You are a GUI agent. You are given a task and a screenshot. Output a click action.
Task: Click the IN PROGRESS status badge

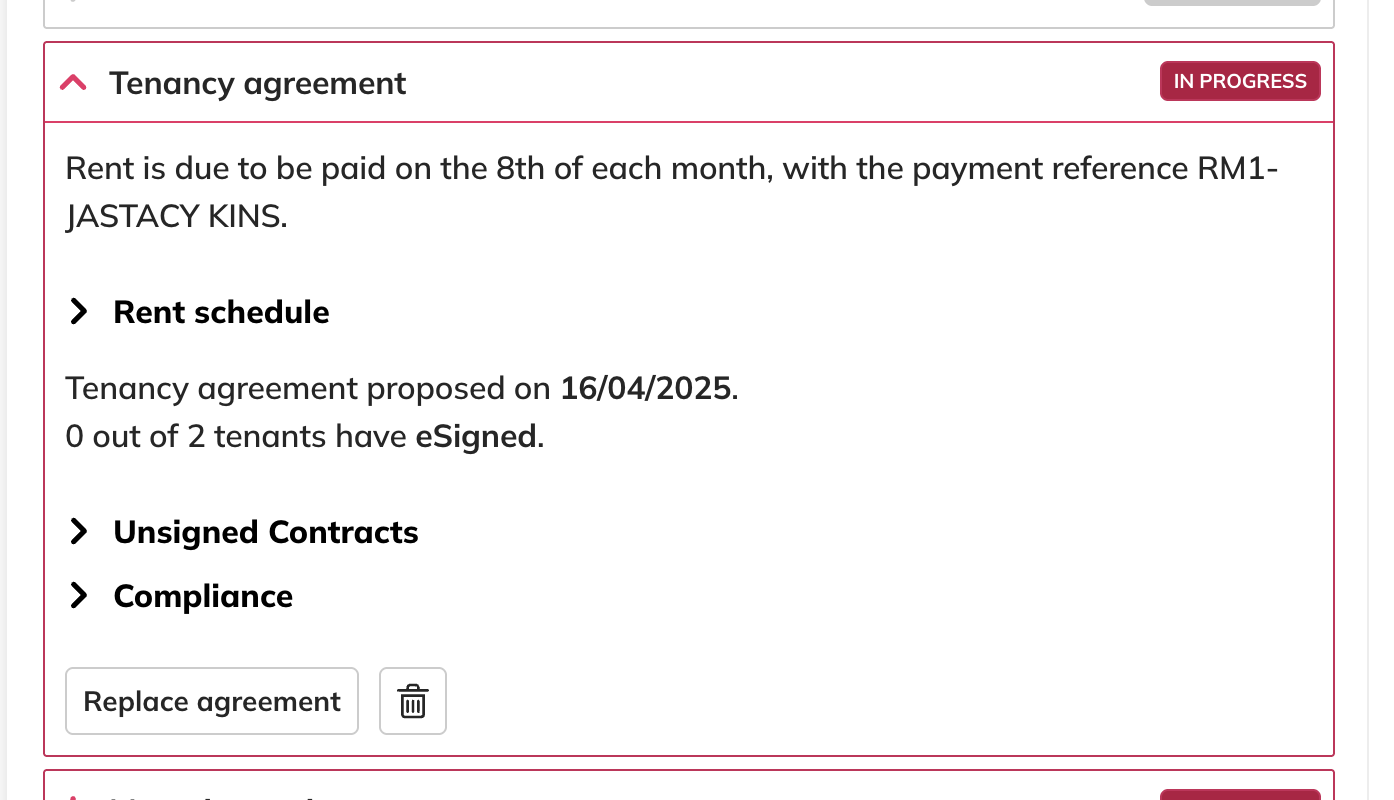pos(1239,82)
